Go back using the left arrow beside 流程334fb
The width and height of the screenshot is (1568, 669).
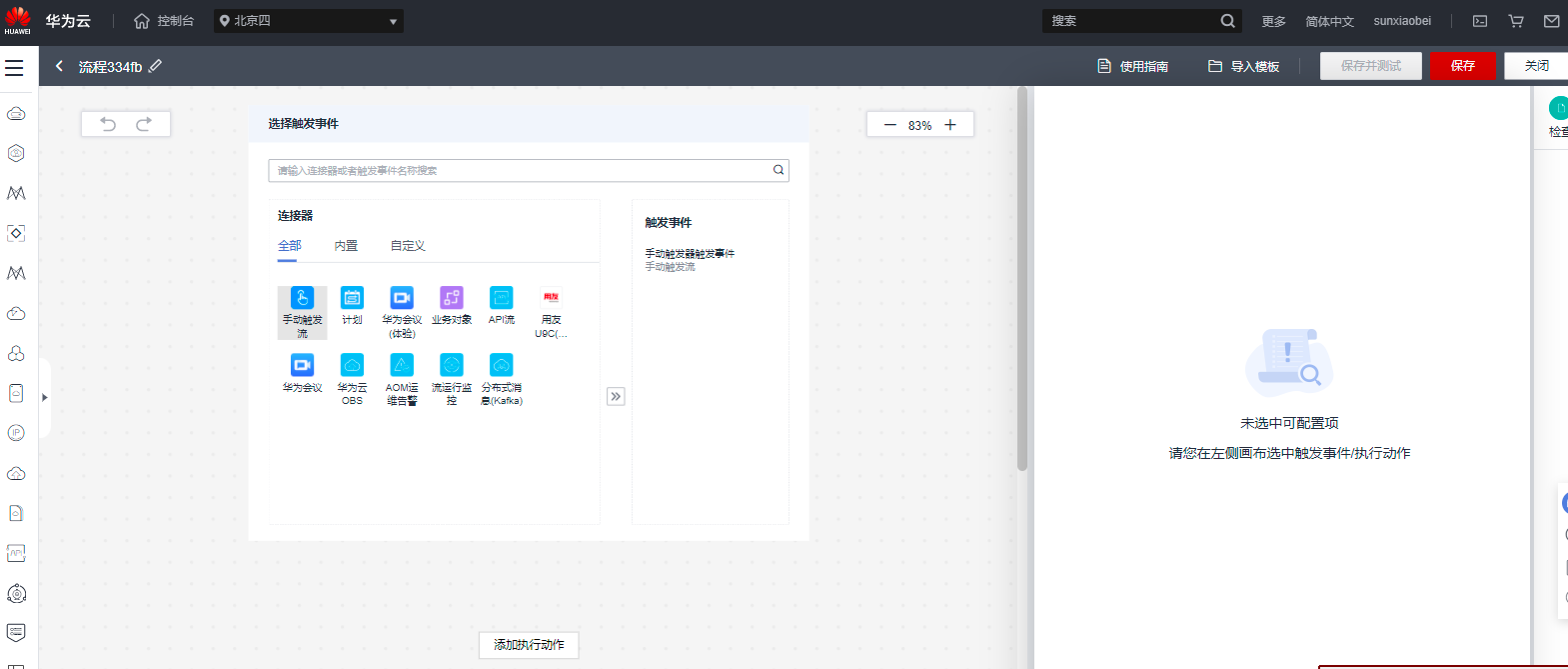pos(59,66)
